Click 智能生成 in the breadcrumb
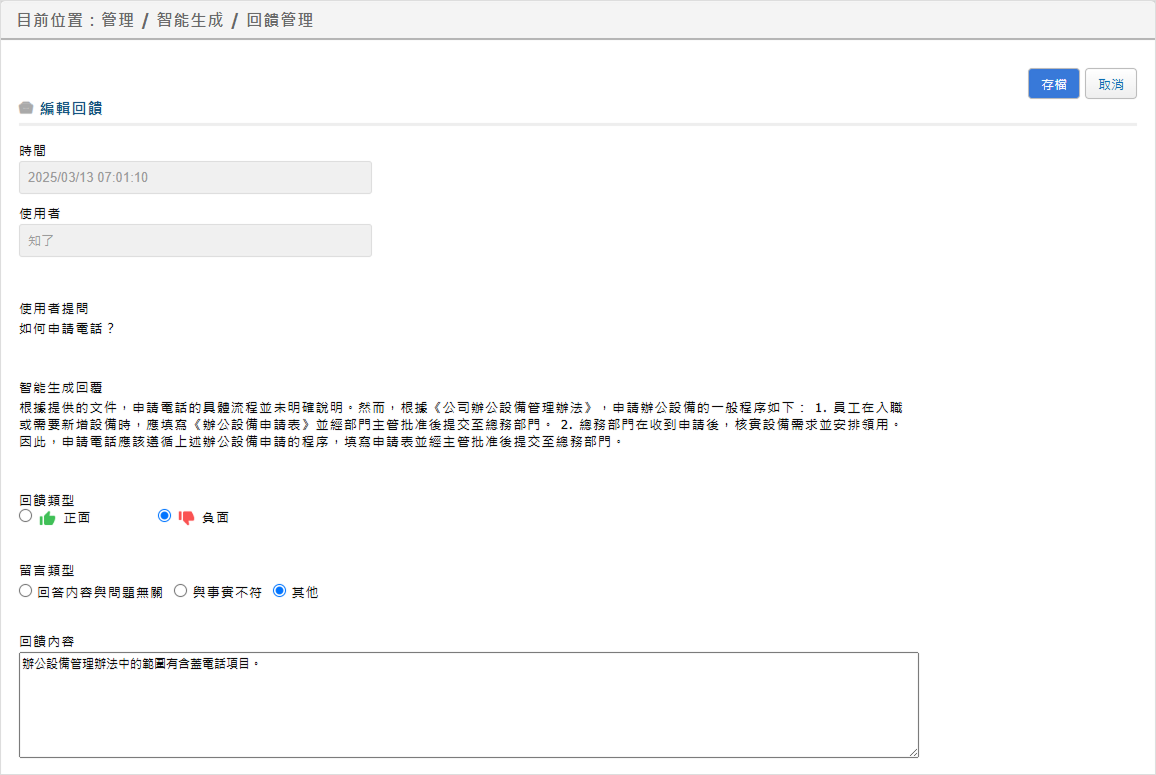The width and height of the screenshot is (1156, 775). point(190,21)
